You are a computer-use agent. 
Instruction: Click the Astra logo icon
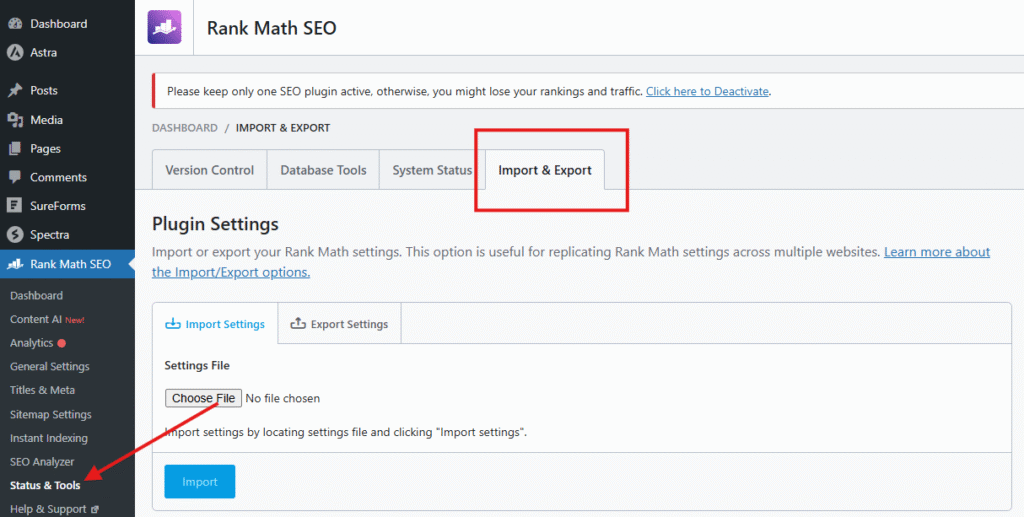(14, 53)
